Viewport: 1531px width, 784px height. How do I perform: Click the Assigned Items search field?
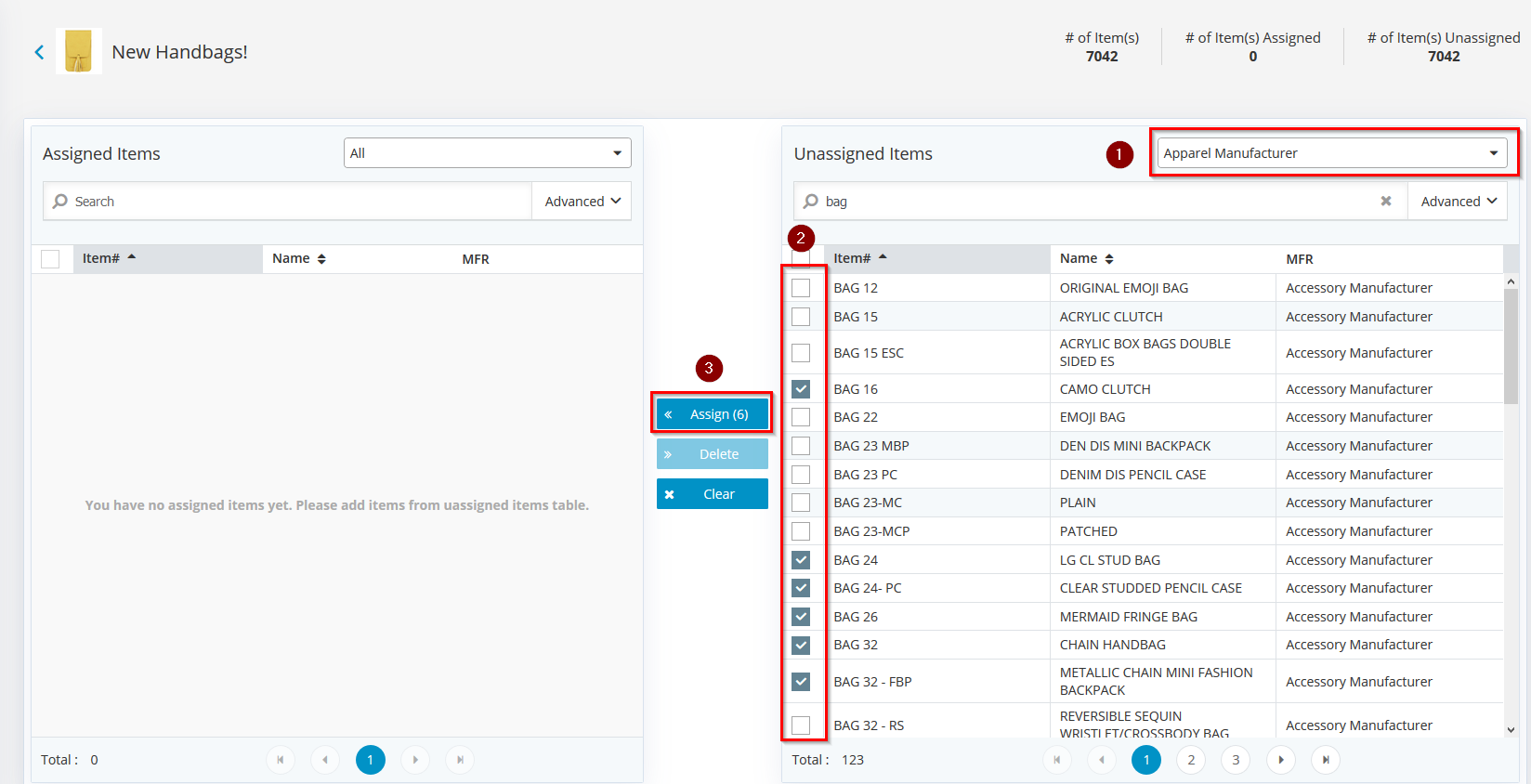288,201
